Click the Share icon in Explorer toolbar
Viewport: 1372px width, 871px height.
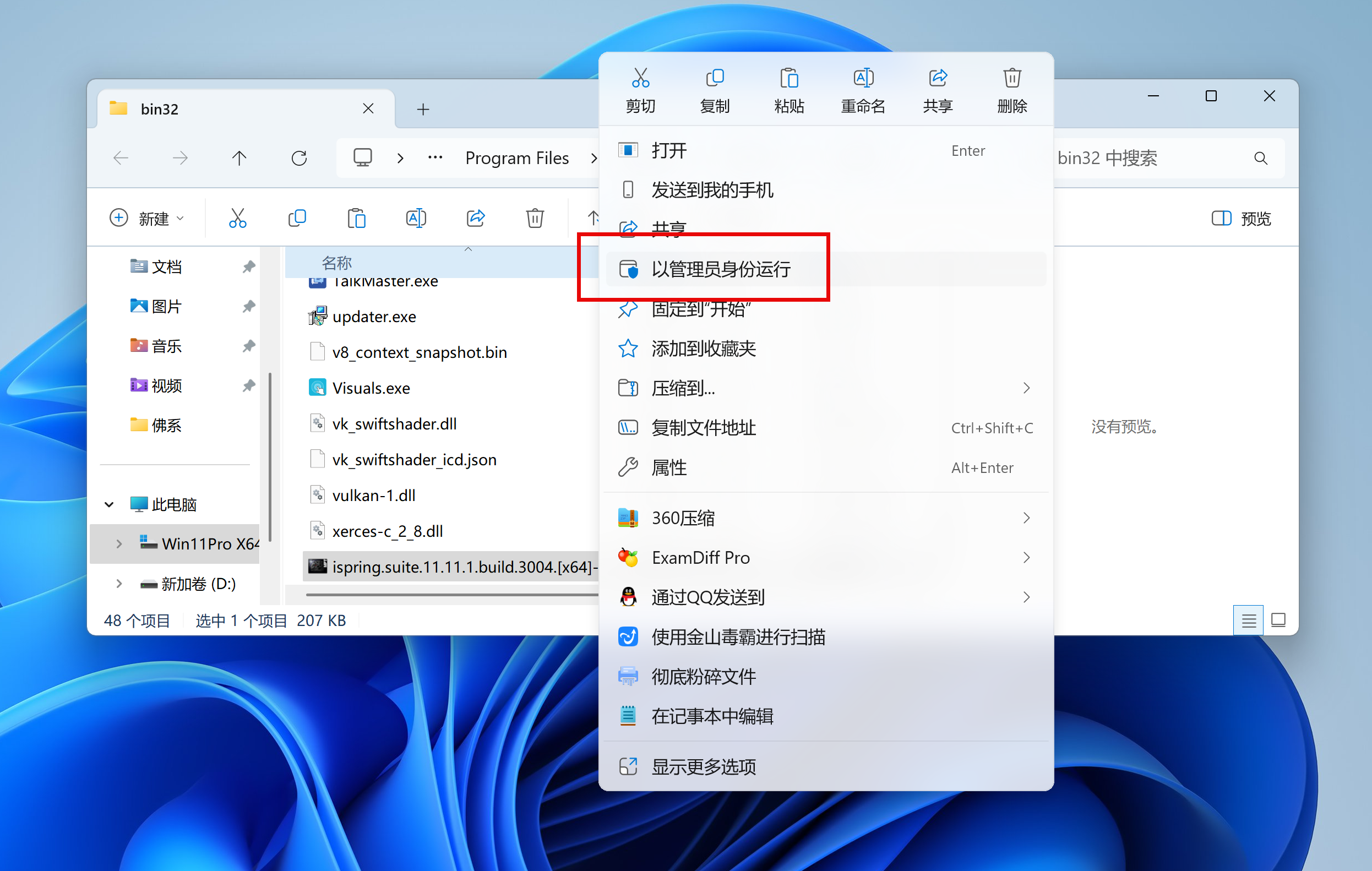coord(475,218)
